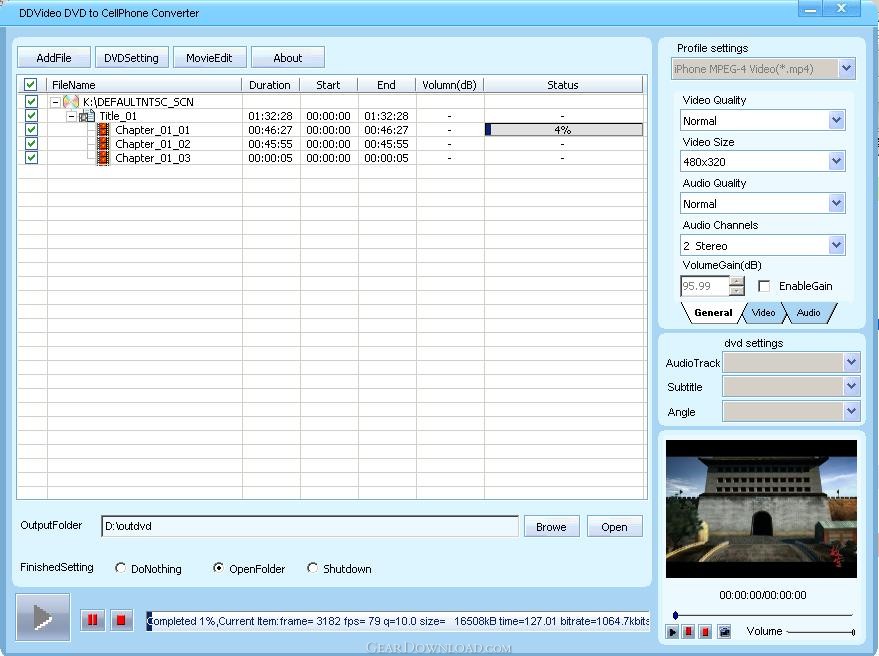Click the OutputFolder path field
The height and width of the screenshot is (656, 879).
[309, 526]
